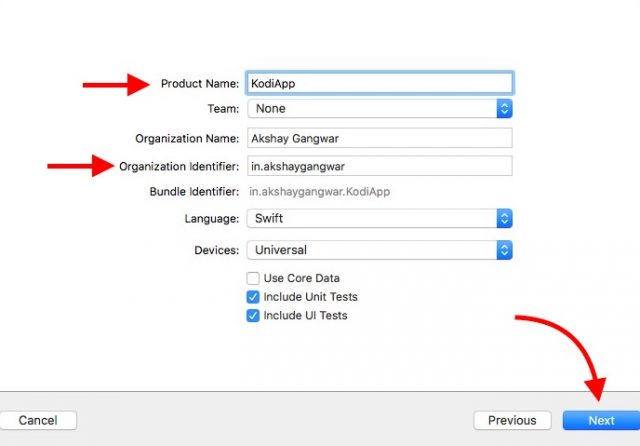Click the Next button
640x446 pixels.
click(601, 420)
